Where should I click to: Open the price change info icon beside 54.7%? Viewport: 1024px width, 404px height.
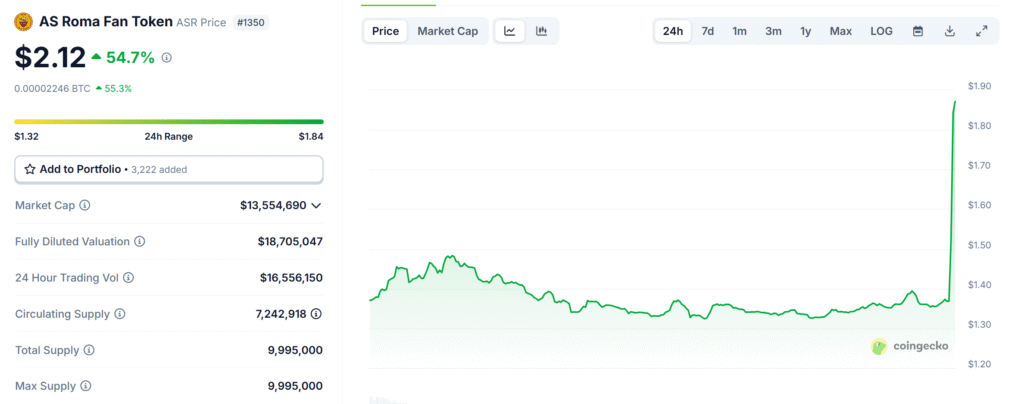click(x=167, y=57)
